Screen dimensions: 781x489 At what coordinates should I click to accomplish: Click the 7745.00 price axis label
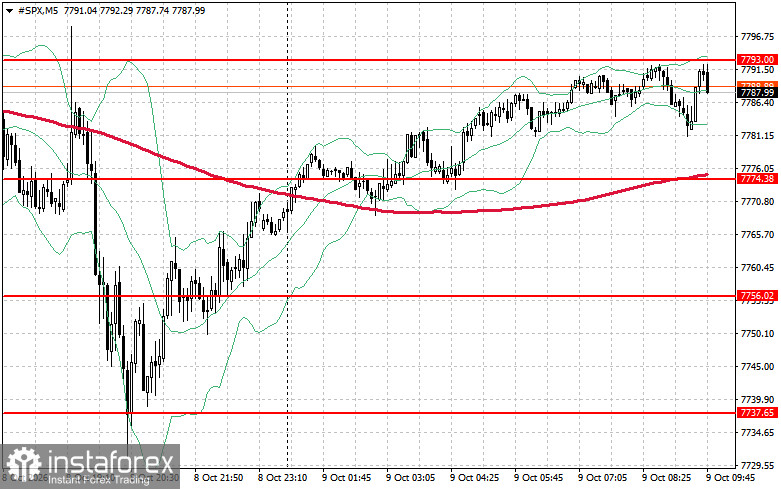757,367
